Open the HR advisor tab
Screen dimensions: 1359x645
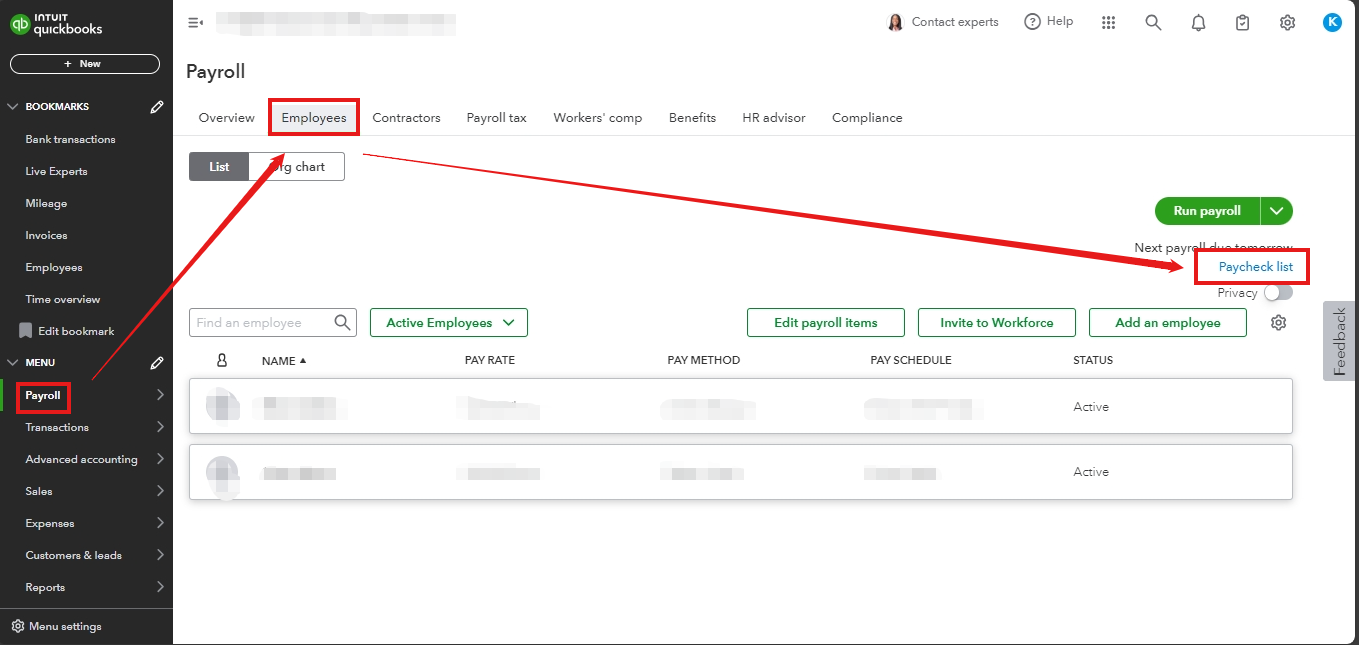point(774,118)
